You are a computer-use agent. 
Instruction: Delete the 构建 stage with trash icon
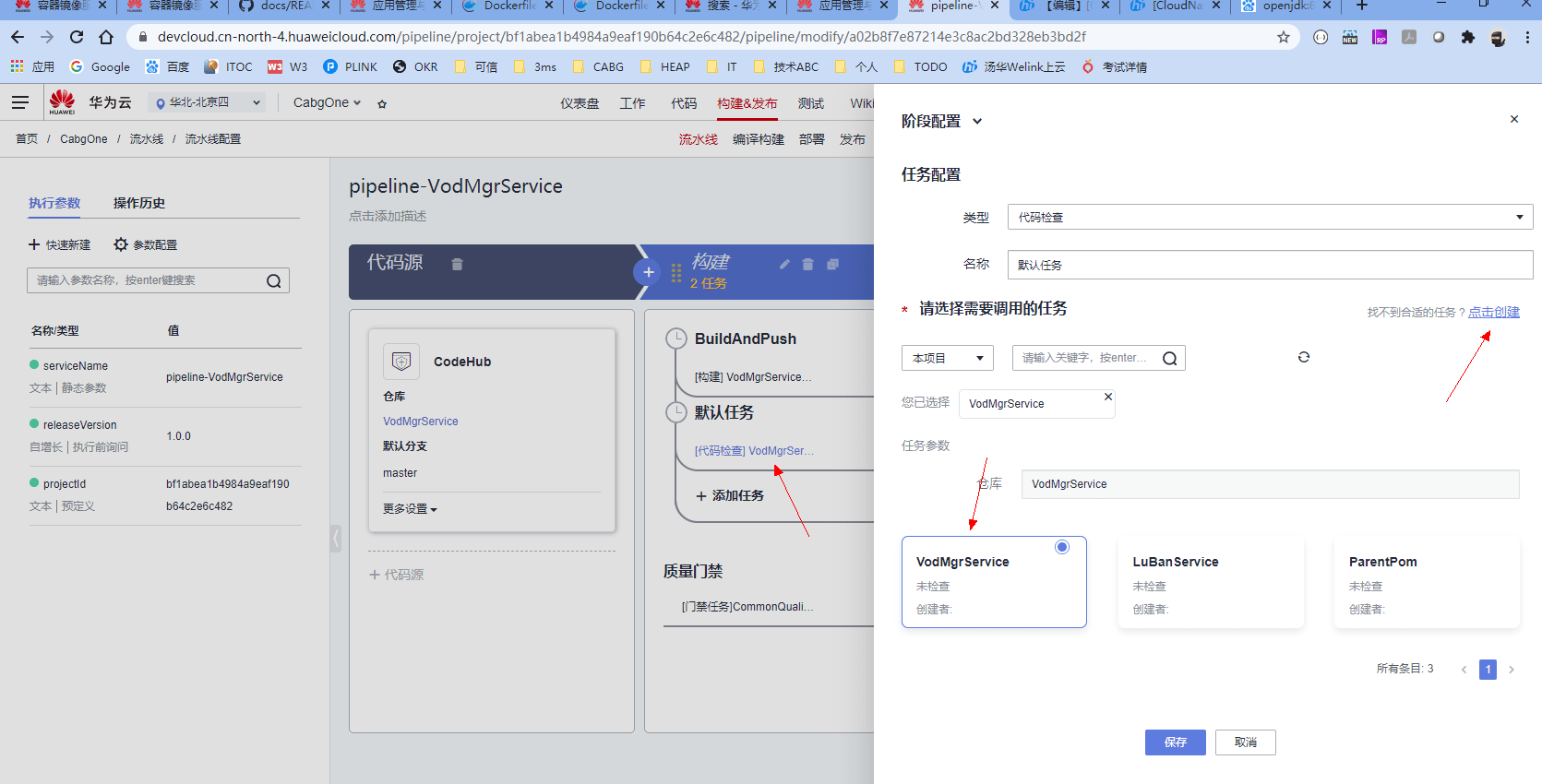[807, 264]
